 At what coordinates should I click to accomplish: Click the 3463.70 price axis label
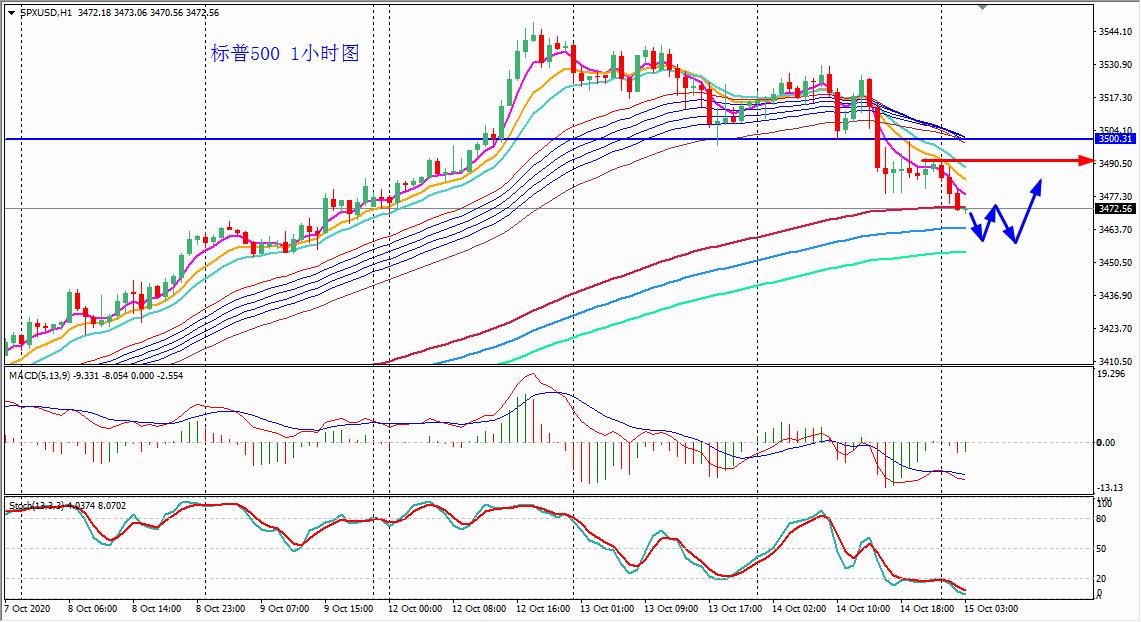pos(1115,229)
